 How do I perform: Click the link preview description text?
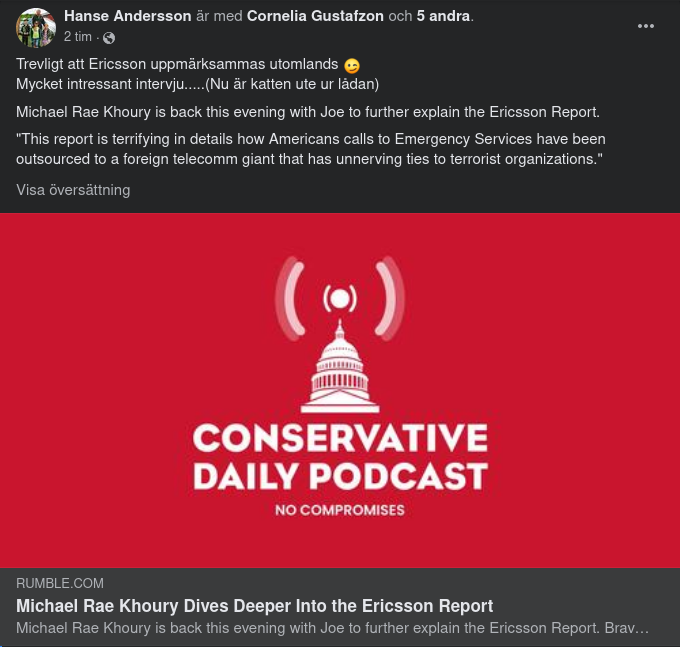click(x=332, y=628)
